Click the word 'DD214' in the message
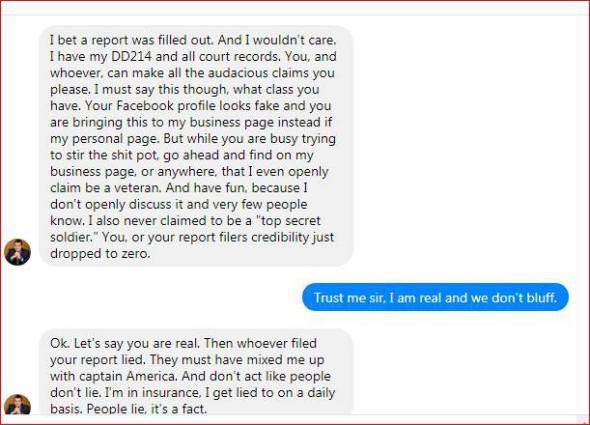Screen dimensions: 590x425 [x=131, y=56]
